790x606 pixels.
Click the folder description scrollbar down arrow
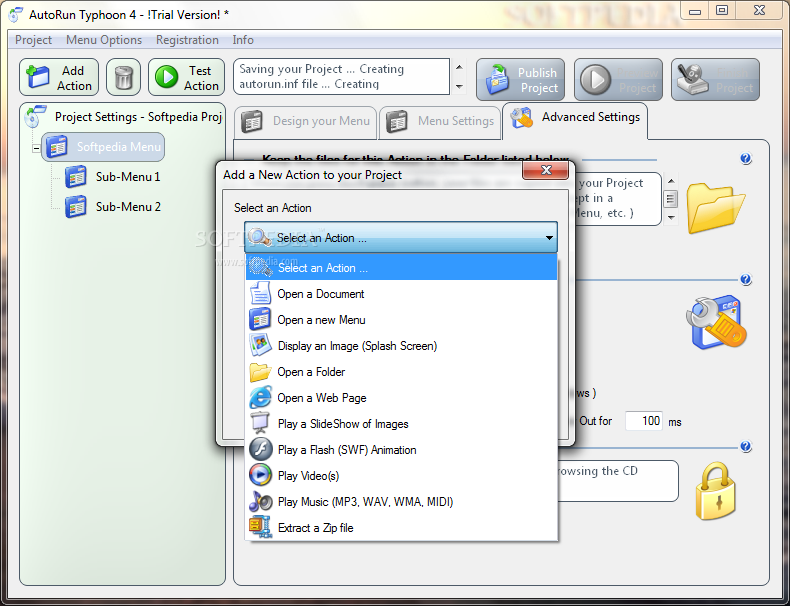(x=671, y=218)
